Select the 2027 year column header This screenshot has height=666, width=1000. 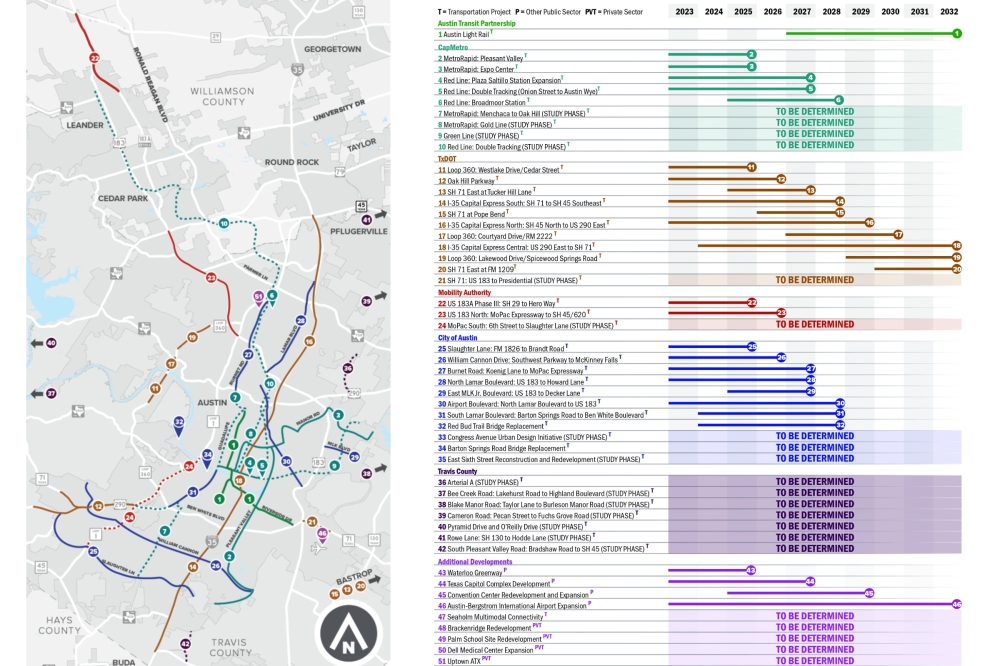pos(802,11)
